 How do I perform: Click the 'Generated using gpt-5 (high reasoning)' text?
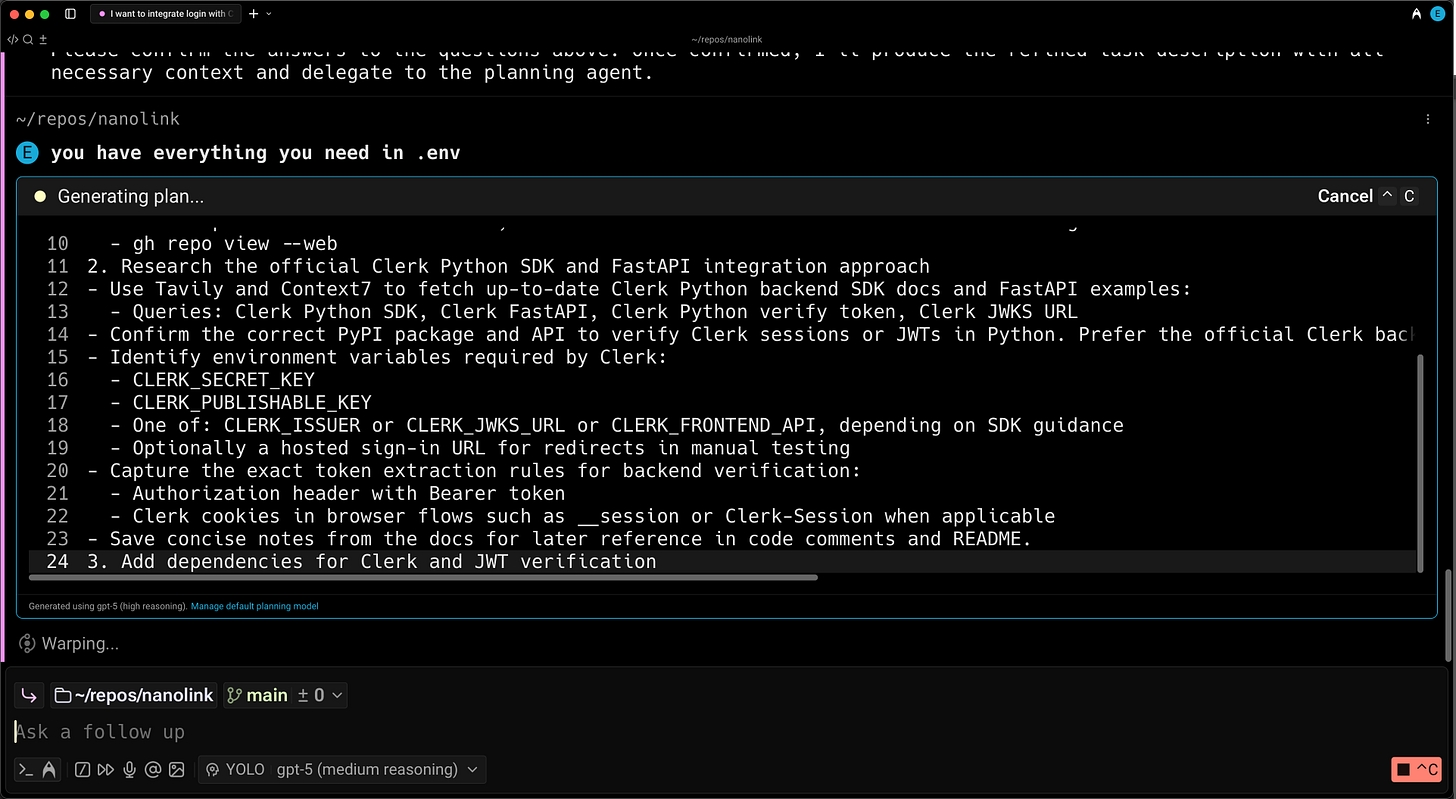pyautogui.click(x=107, y=606)
